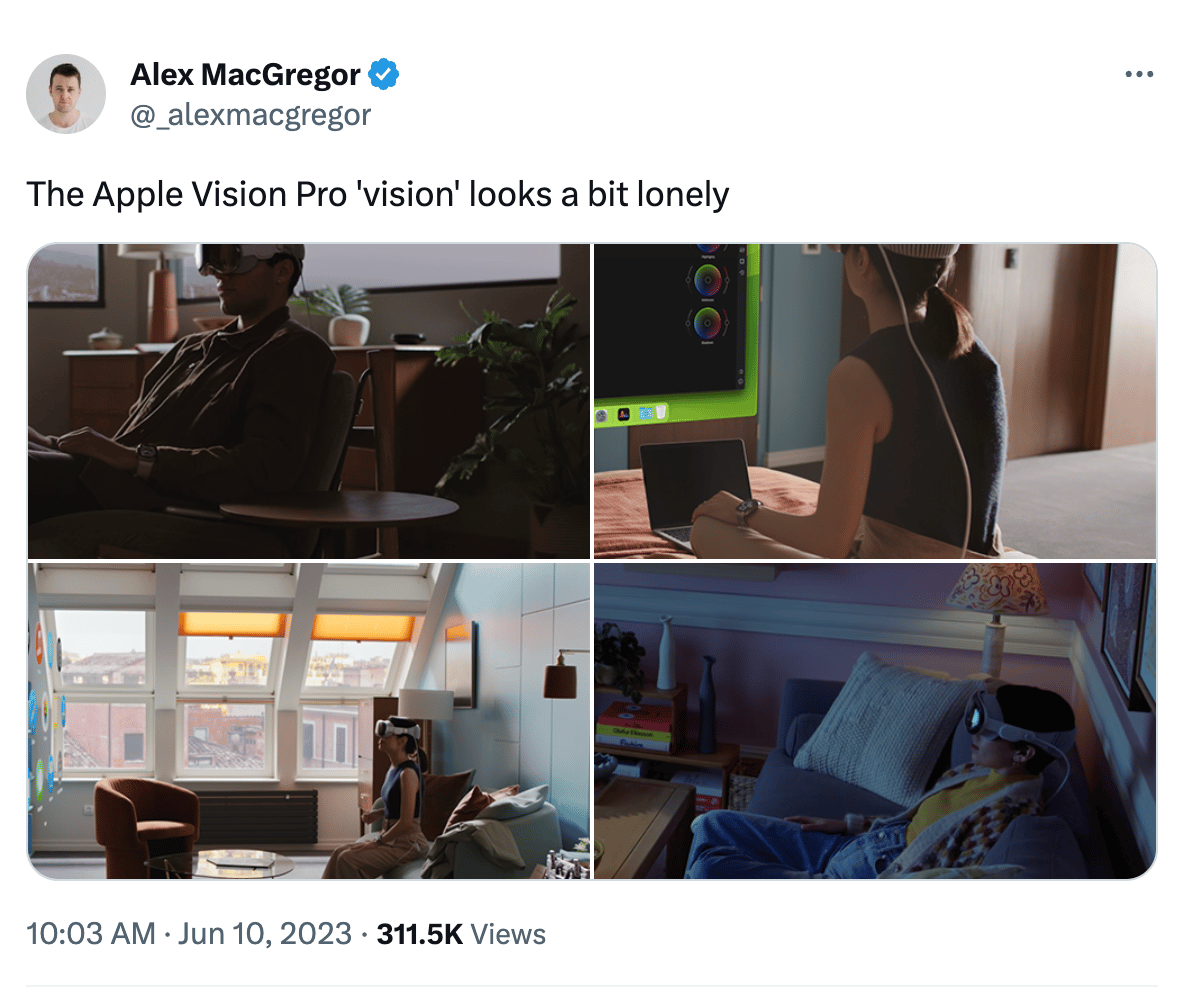The width and height of the screenshot is (1186, 992).
Task: Open the three-dot more options menu
Action: 1138,74
